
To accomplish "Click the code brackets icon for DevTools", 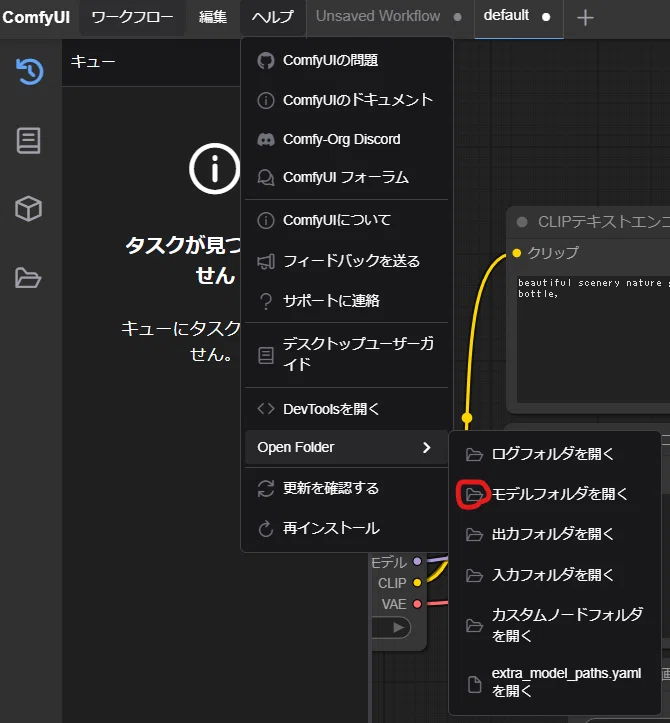I will pyautogui.click(x=266, y=409).
